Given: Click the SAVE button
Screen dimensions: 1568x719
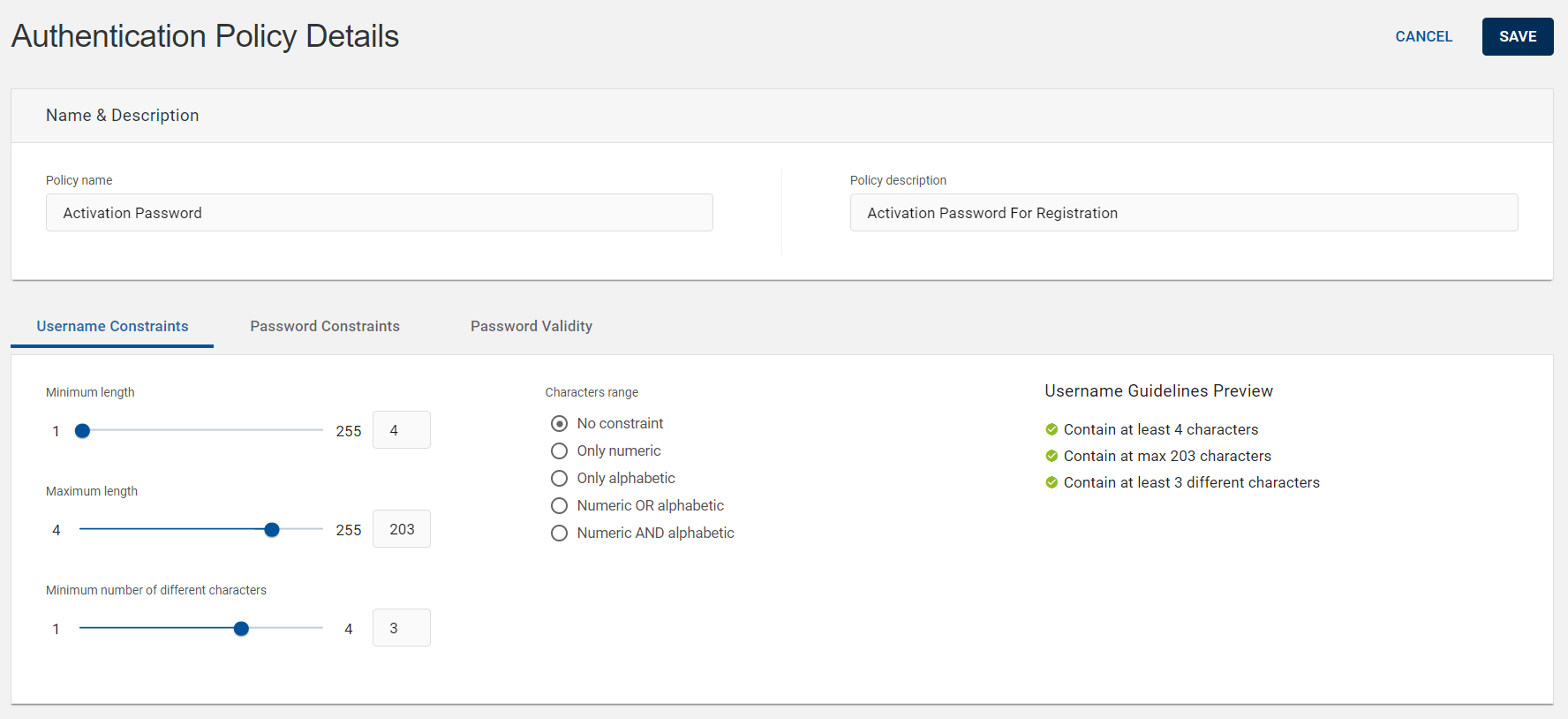Looking at the screenshot, I should 1518,36.
